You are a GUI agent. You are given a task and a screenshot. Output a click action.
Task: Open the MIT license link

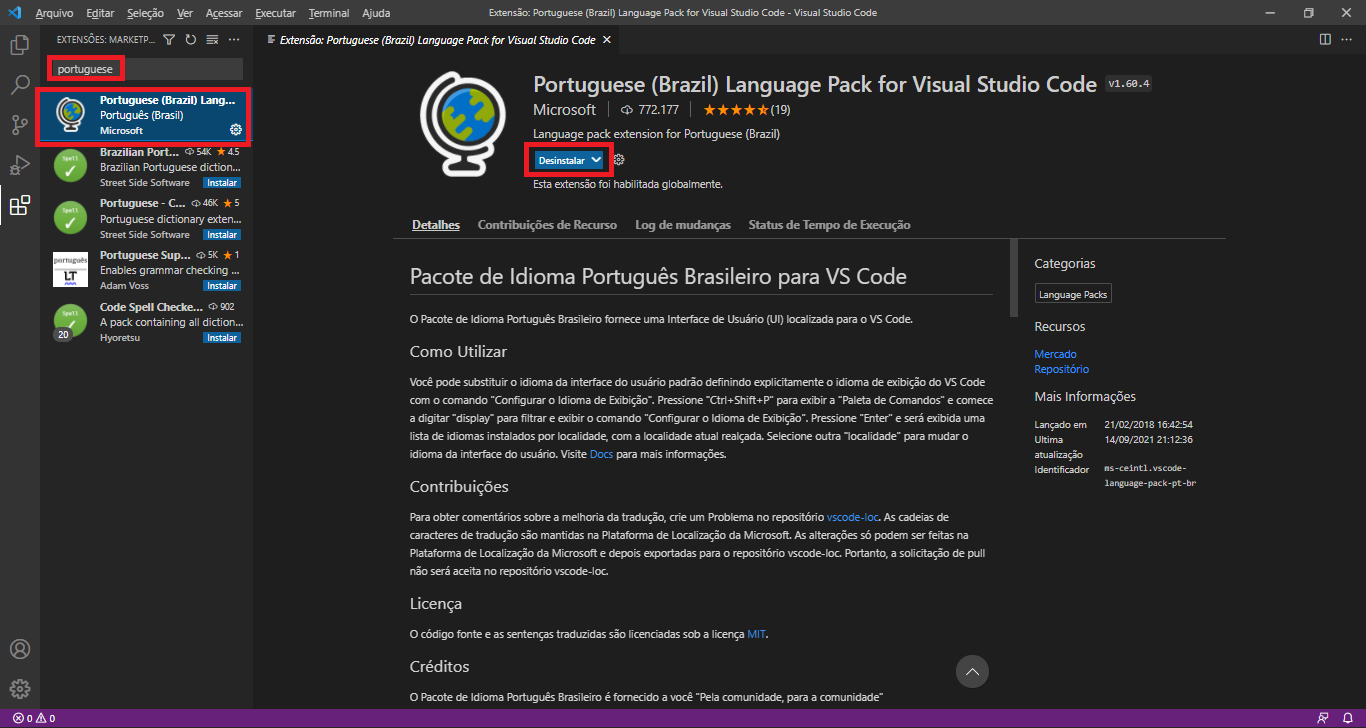[x=757, y=634]
